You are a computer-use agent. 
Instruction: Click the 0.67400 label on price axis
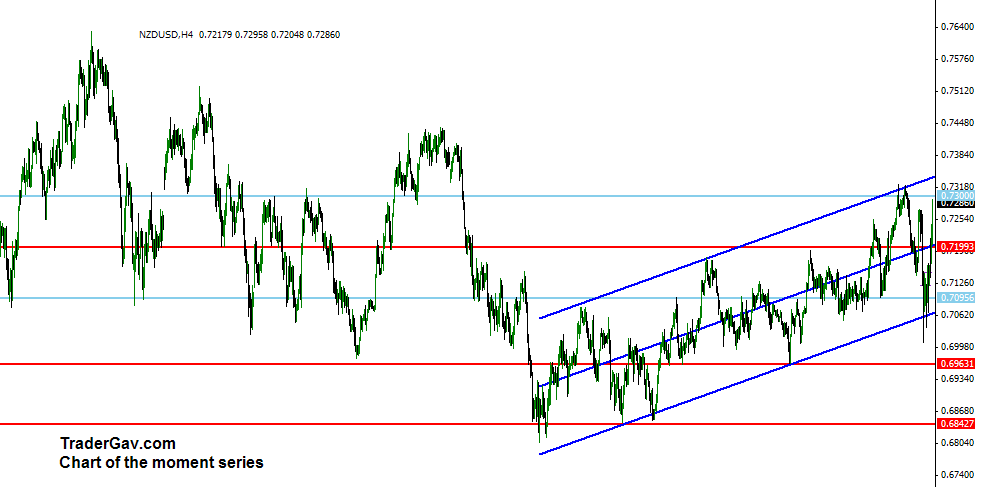click(956, 475)
